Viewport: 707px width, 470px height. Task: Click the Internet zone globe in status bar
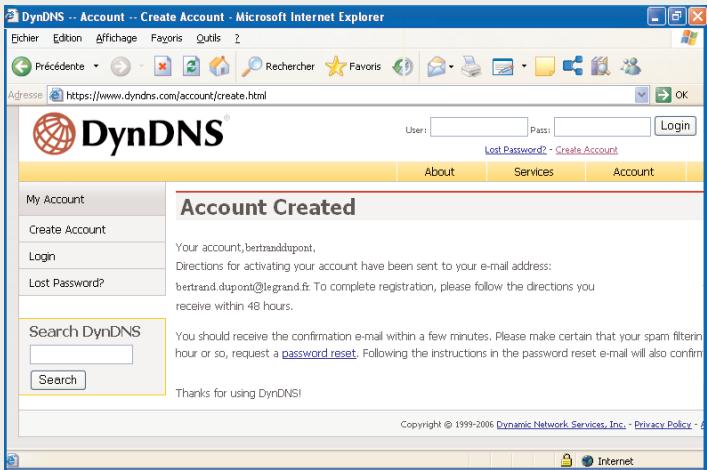pyautogui.click(x=587, y=461)
